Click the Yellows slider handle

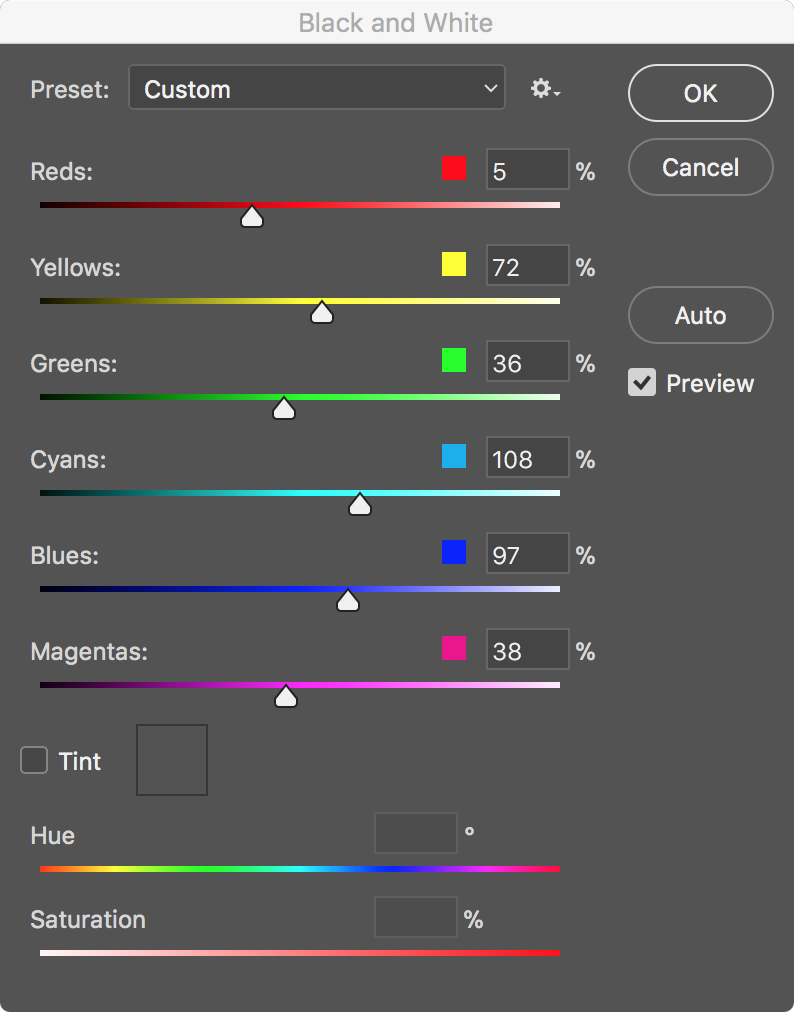pyautogui.click(x=321, y=313)
